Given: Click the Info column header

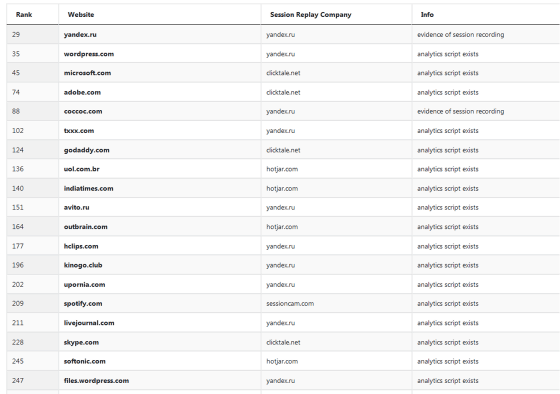Looking at the screenshot, I should 427,15.
